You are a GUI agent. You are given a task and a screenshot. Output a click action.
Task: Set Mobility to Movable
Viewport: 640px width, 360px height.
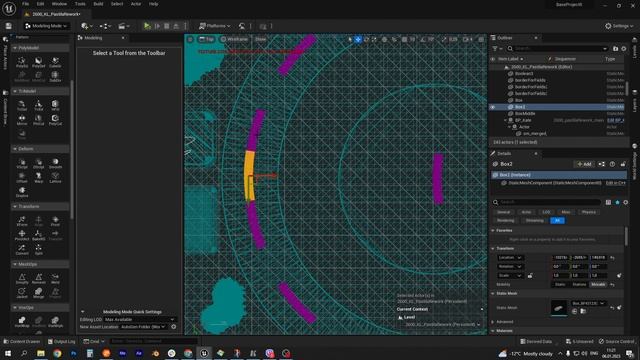tap(598, 284)
